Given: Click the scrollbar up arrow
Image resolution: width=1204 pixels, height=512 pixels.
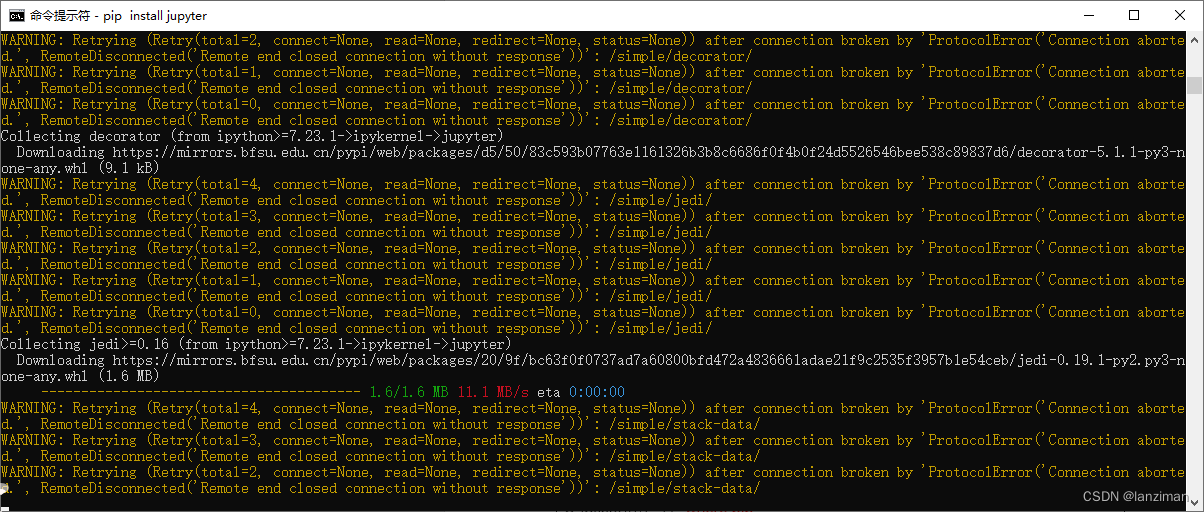Looking at the screenshot, I should pos(1194,39).
